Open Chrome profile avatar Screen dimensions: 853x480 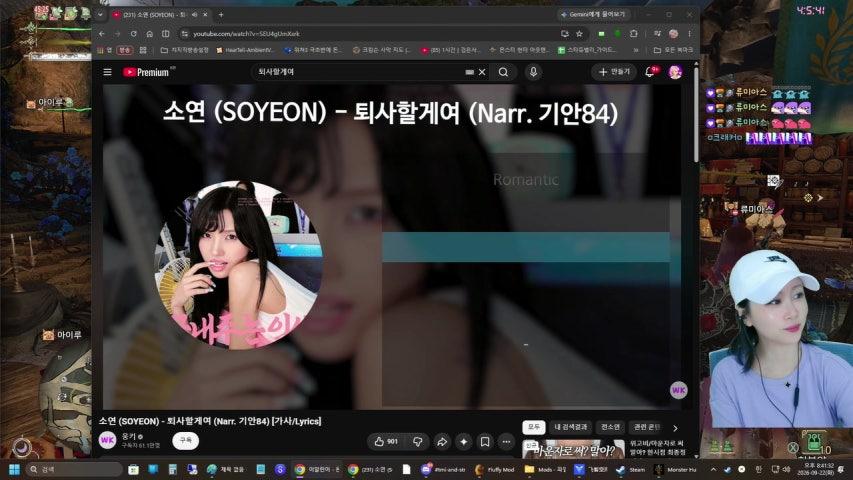pyautogui.click(x=673, y=34)
